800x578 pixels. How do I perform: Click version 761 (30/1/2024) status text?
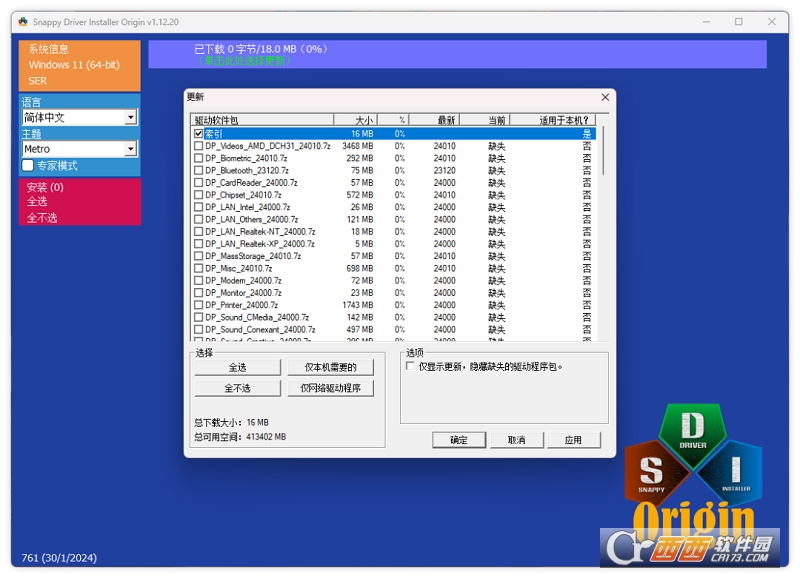coord(59,558)
